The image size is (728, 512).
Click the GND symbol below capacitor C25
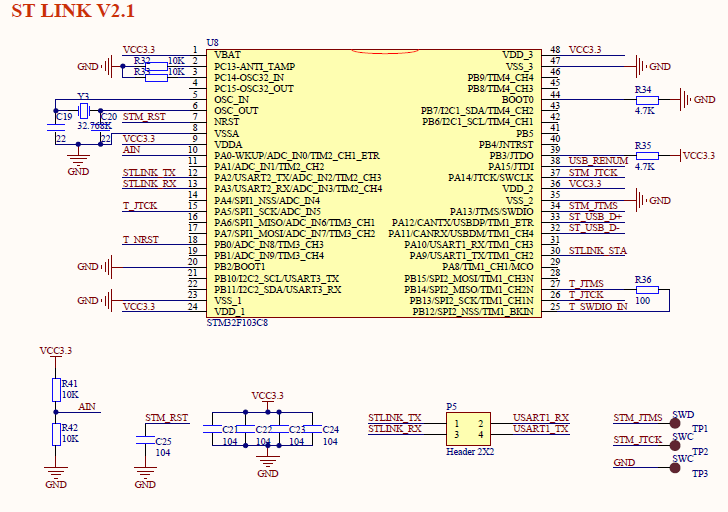145,472
